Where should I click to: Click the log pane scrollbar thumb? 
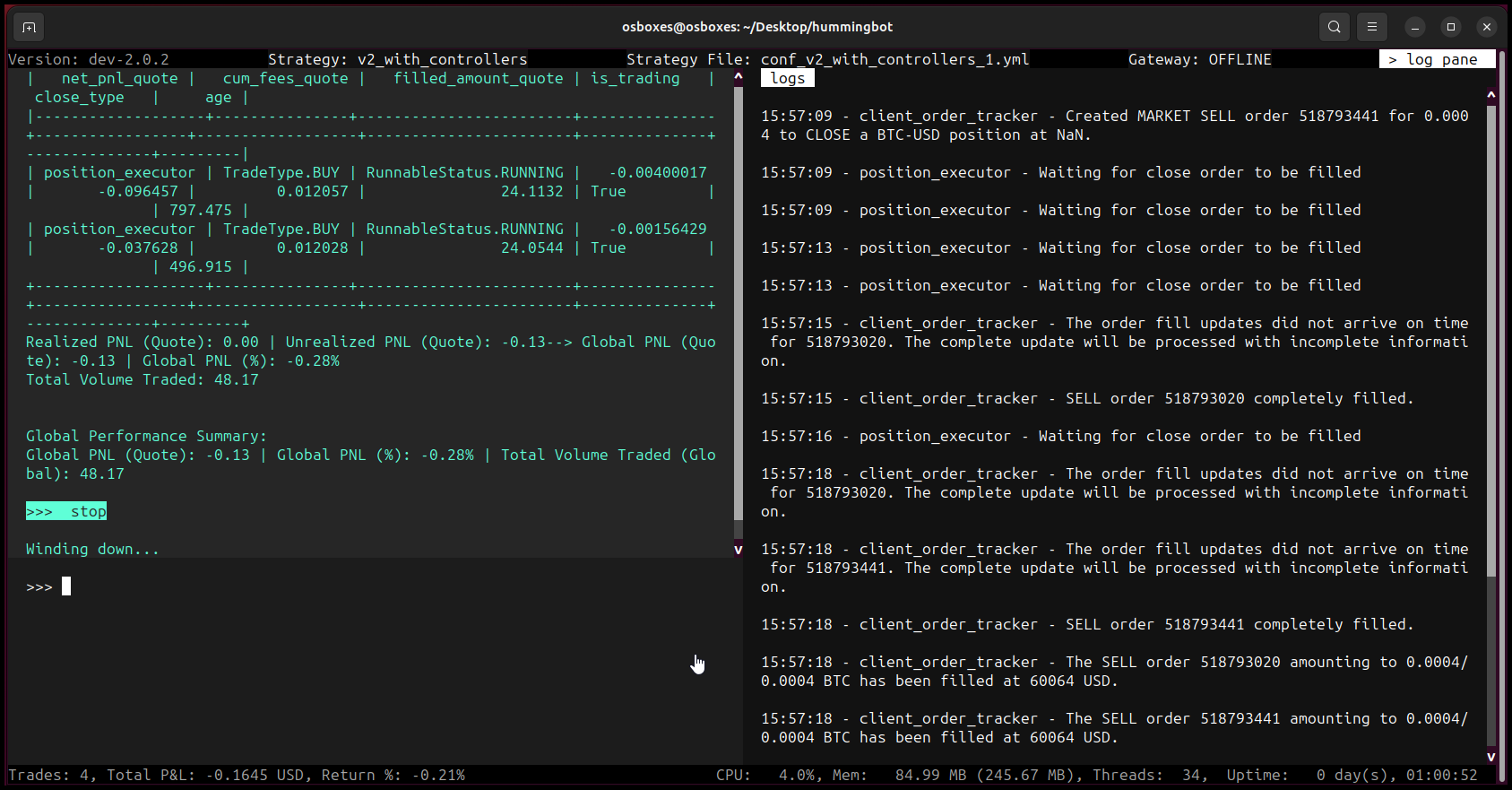click(1491, 341)
